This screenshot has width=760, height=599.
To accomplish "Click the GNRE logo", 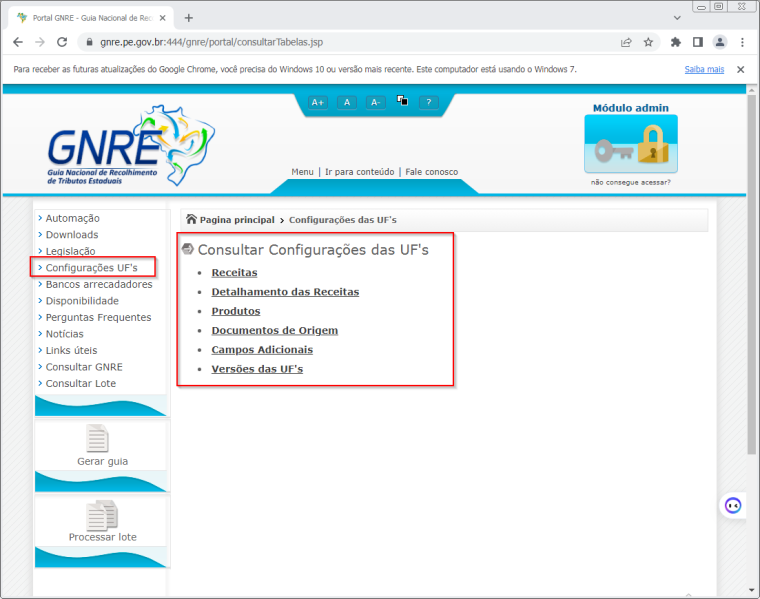I will 129,145.
